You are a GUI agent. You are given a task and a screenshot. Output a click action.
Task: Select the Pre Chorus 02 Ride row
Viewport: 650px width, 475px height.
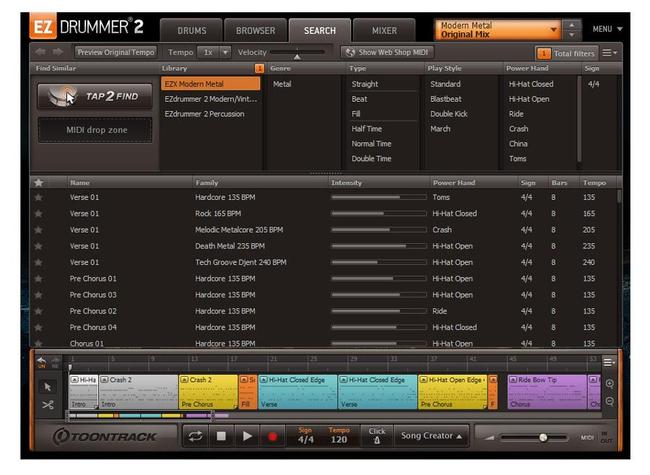(x=323, y=311)
